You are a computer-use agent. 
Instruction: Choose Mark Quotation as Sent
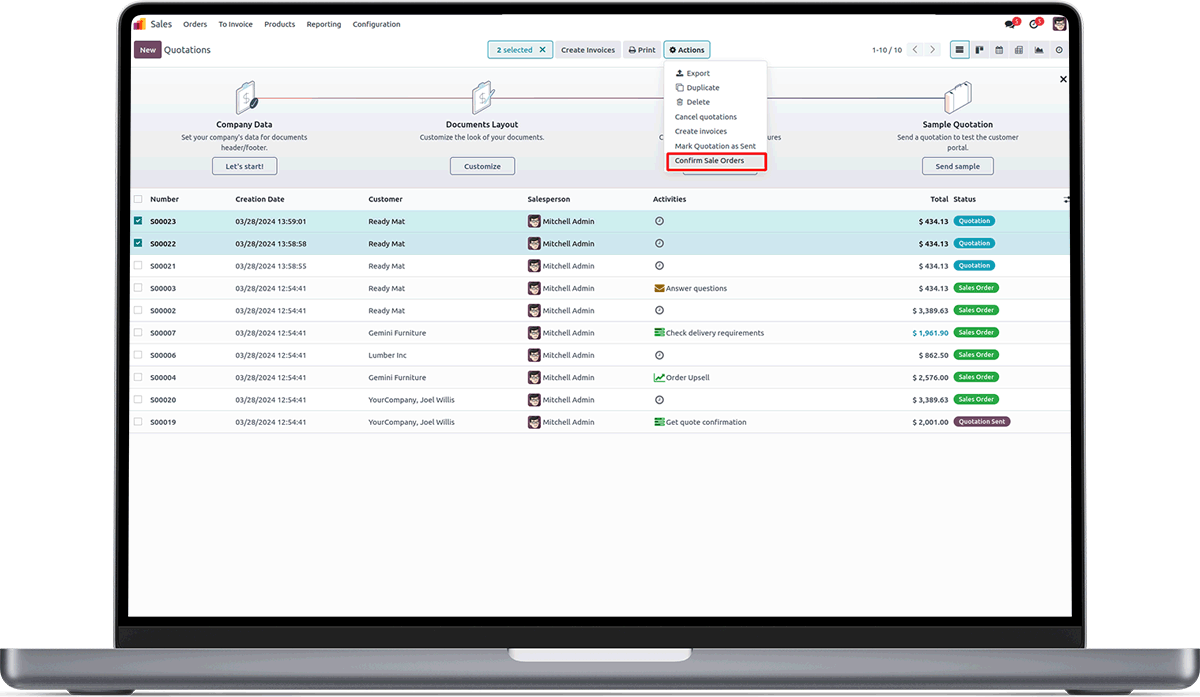pyautogui.click(x=715, y=146)
